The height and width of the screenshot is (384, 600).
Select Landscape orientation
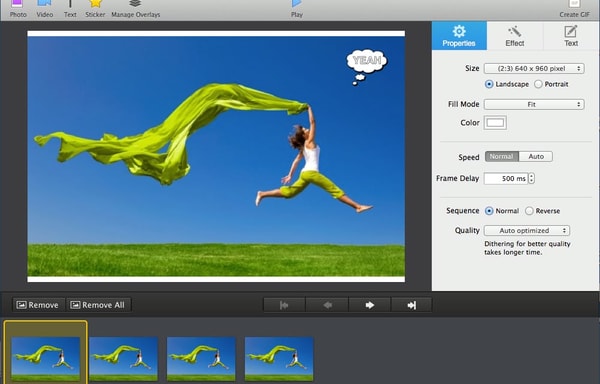coord(507,84)
